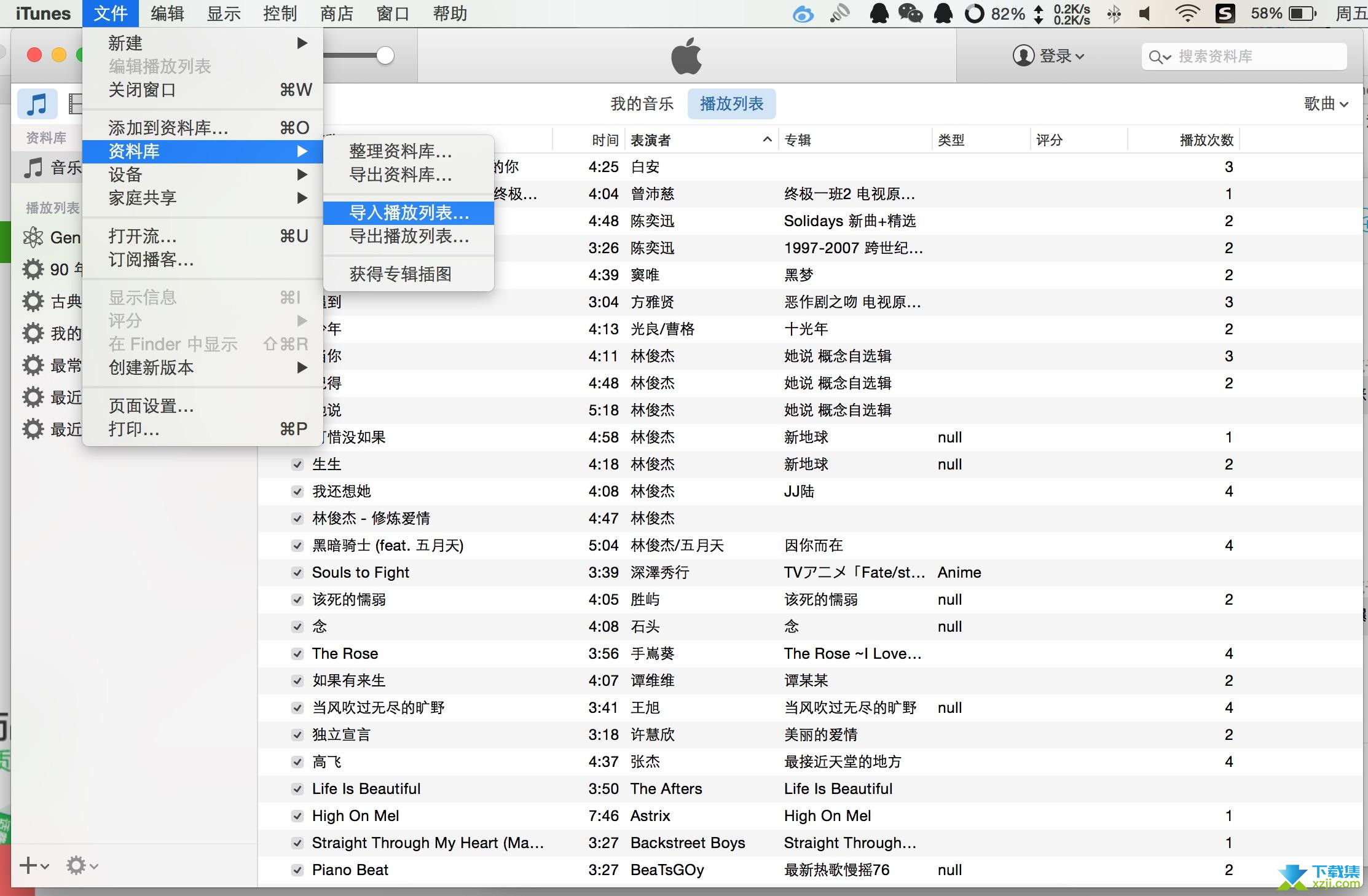Uncheck Piano Beat song
This screenshot has width=1368, height=896.
pos(297,870)
